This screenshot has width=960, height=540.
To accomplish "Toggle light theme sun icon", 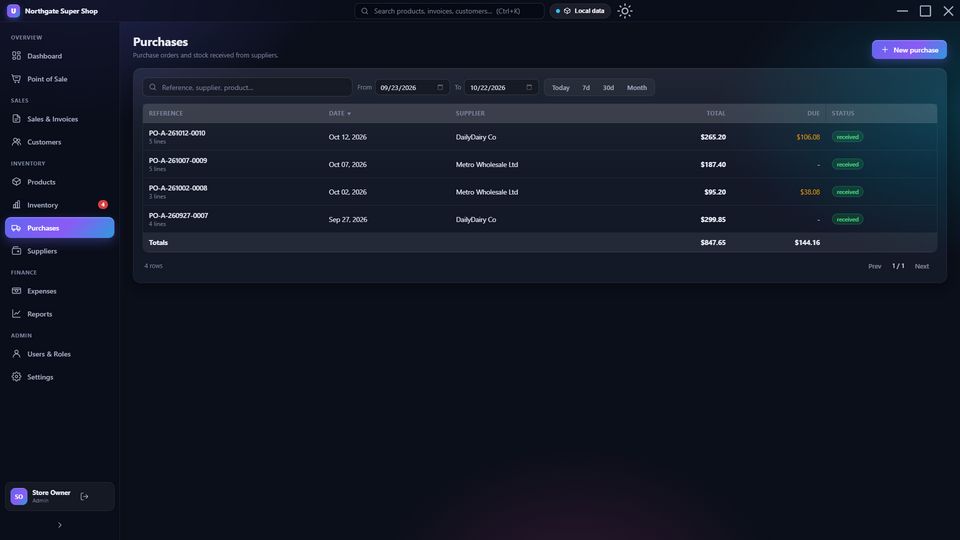I will click(x=624, y=11).
